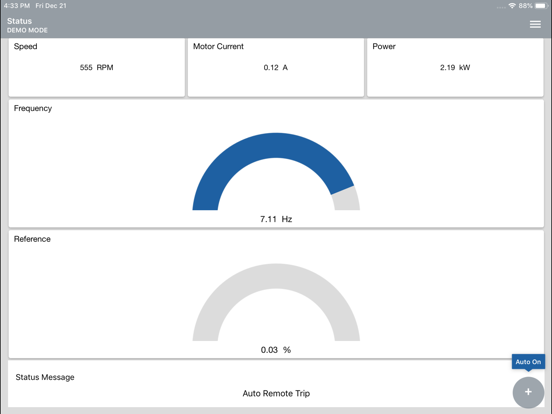This screenshot has height=414, width=552.
Task: Tap the Wi-Fi status bar icon
Action: coord(512,6)
